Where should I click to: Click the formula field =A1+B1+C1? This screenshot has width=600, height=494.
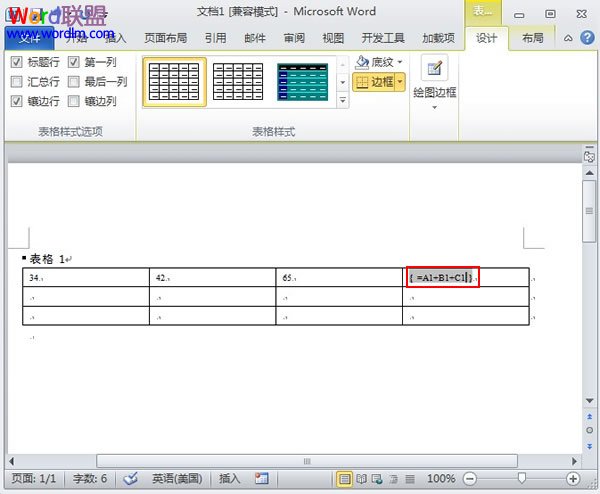[441, 277]
